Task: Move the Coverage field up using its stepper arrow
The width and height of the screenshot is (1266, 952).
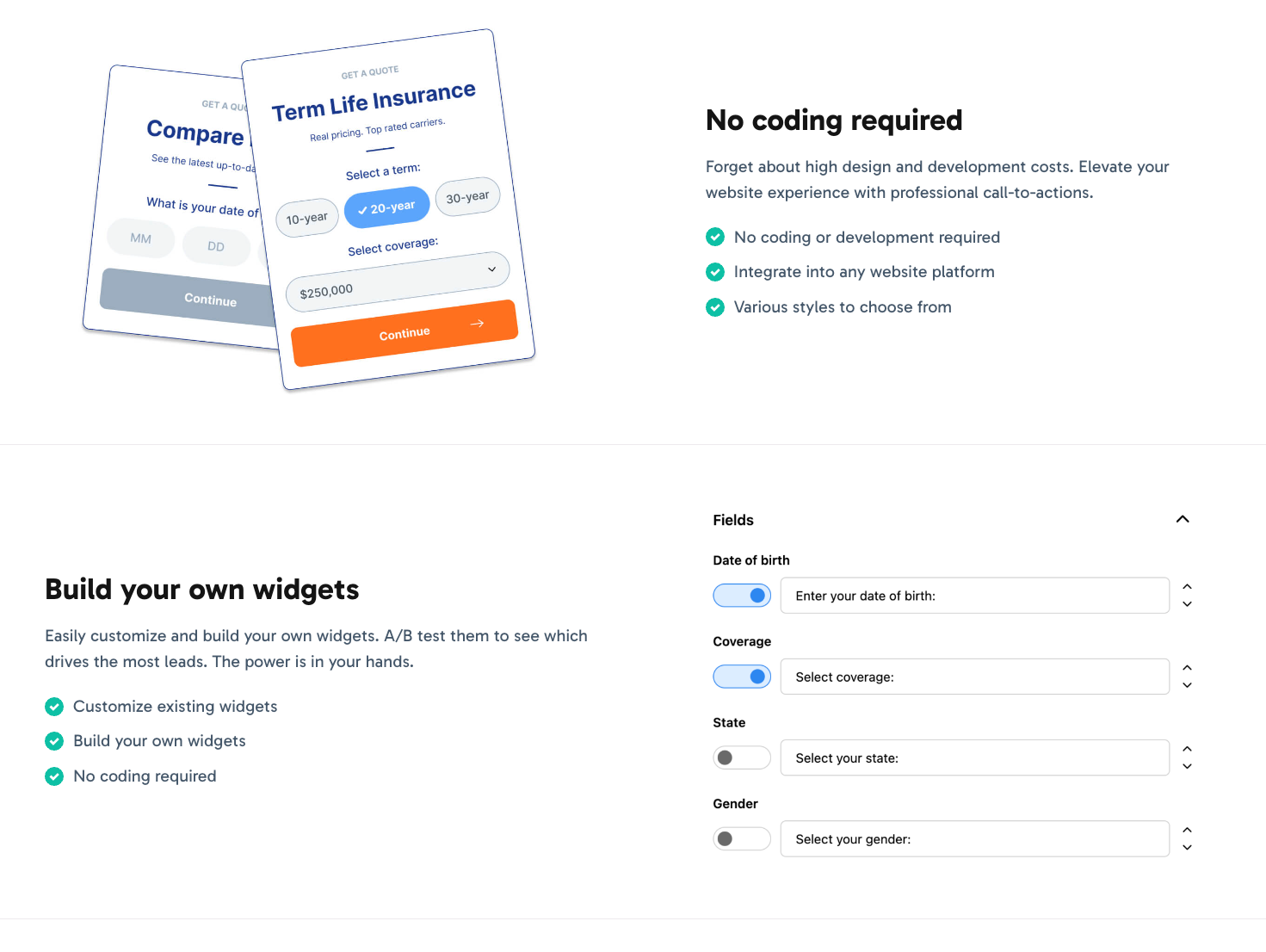Action: coord(1187,667)
